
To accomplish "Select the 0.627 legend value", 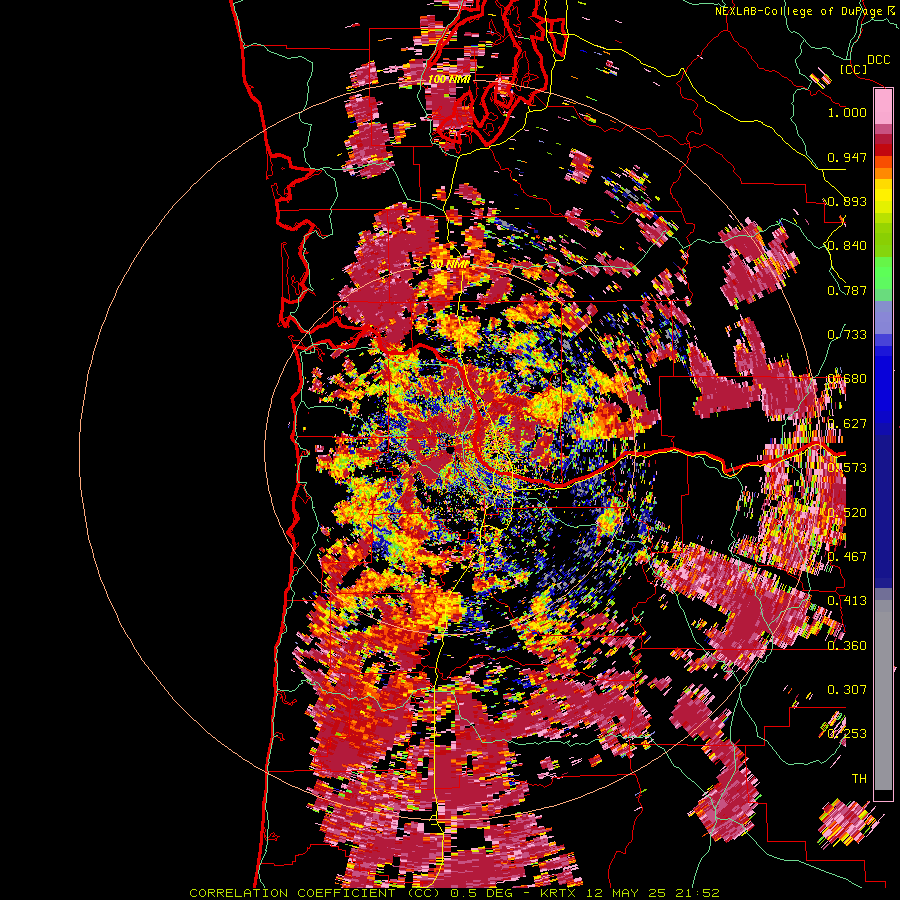I will 847,424.
